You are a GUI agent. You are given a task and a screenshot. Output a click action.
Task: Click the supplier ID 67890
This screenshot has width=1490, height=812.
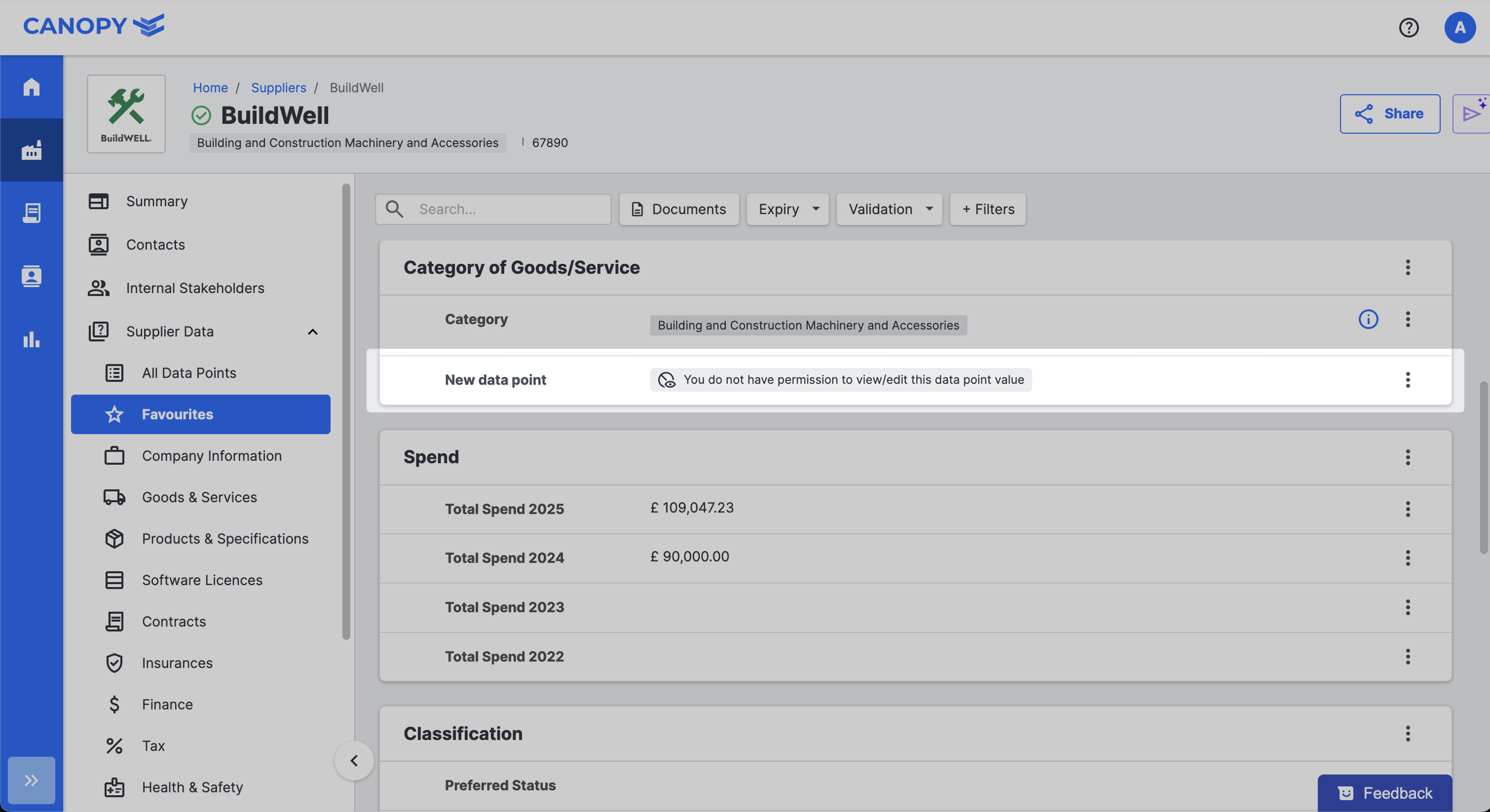(550, 143)
